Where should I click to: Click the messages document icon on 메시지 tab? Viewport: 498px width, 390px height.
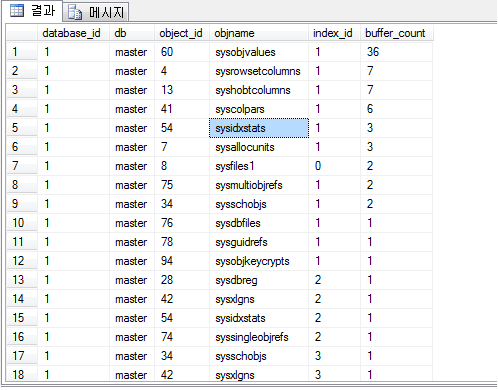tap(75, 13)
